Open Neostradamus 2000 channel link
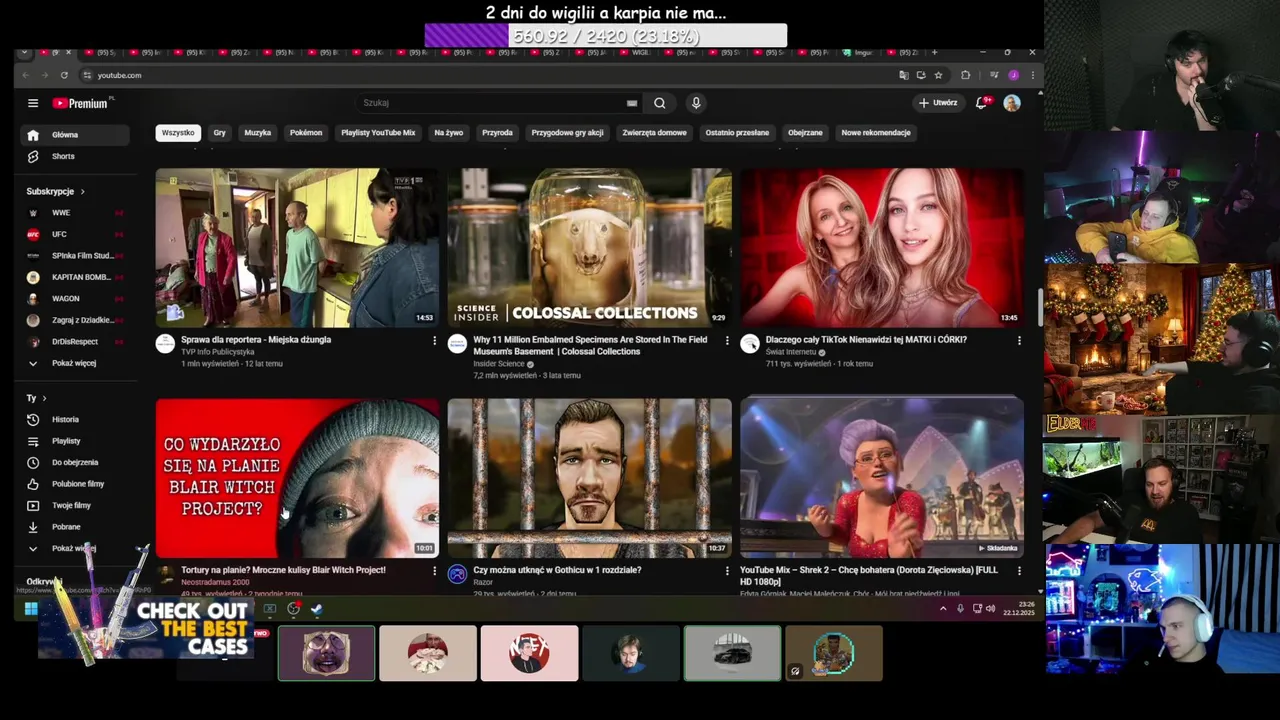This screenshot has width=1280, height=720. 215,582
